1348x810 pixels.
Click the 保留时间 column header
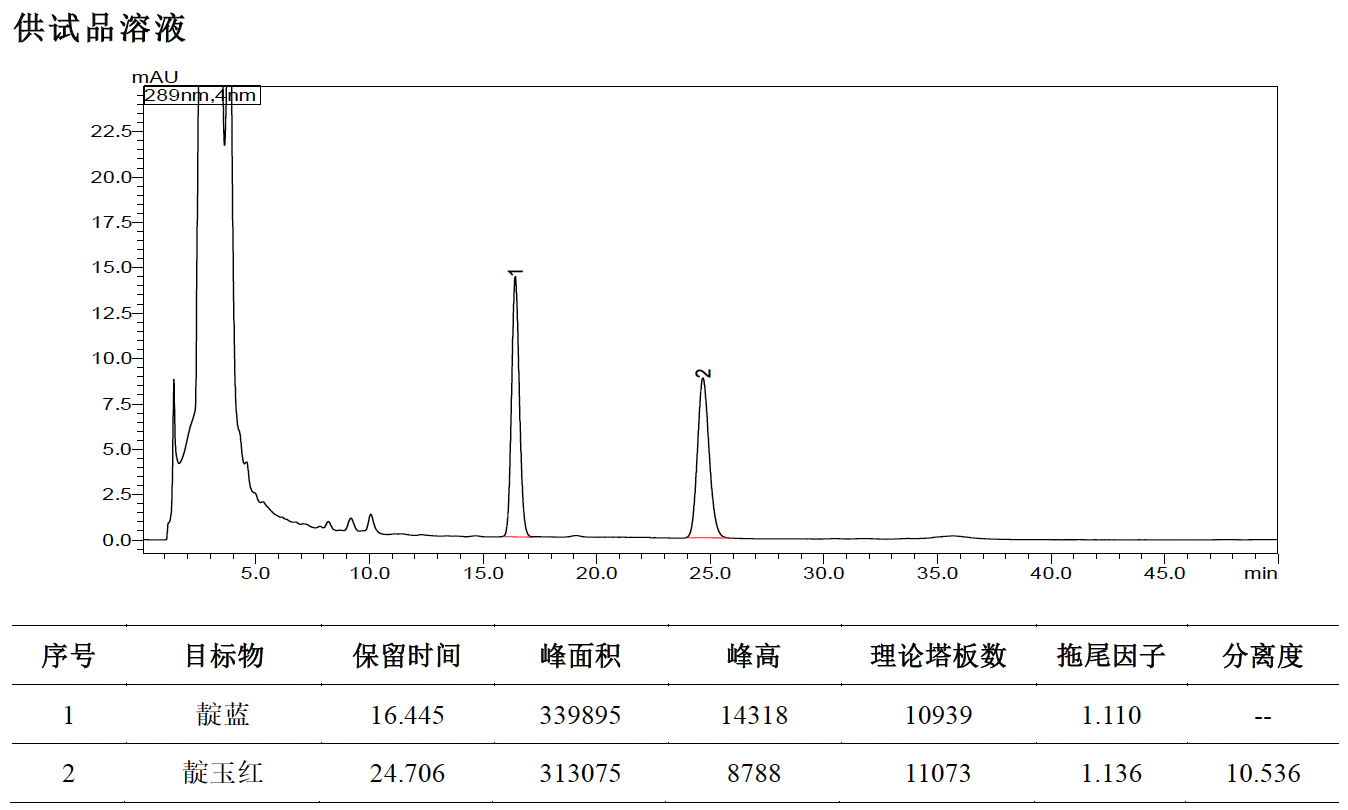[x=407, y=656]
